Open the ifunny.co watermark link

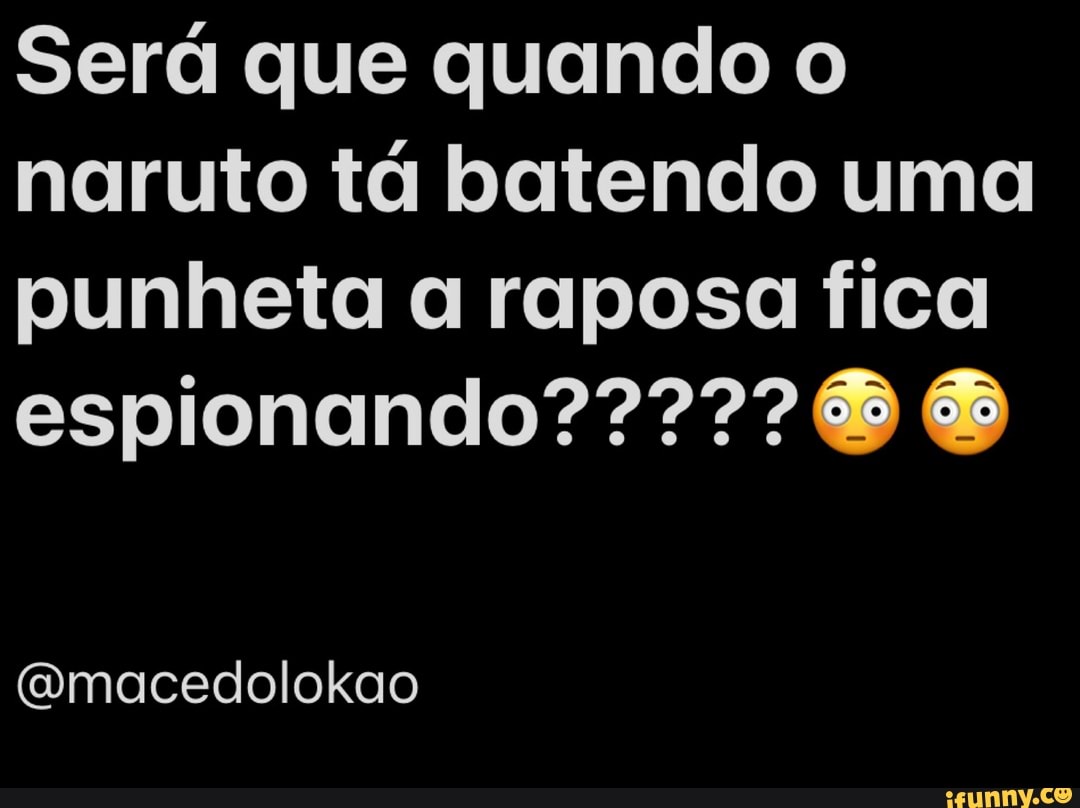tap(1008, 797)
